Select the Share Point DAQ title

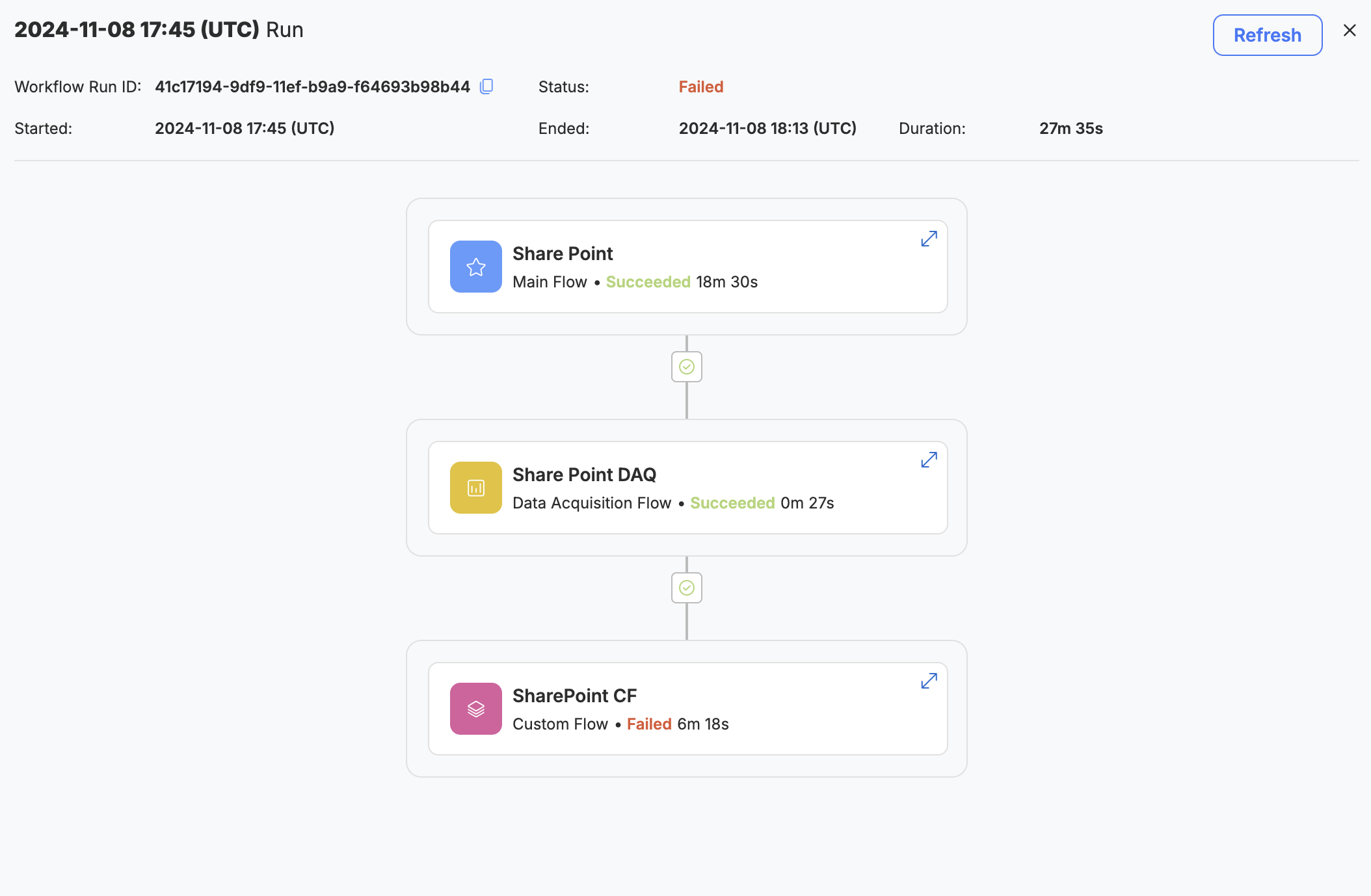(585, 475)
